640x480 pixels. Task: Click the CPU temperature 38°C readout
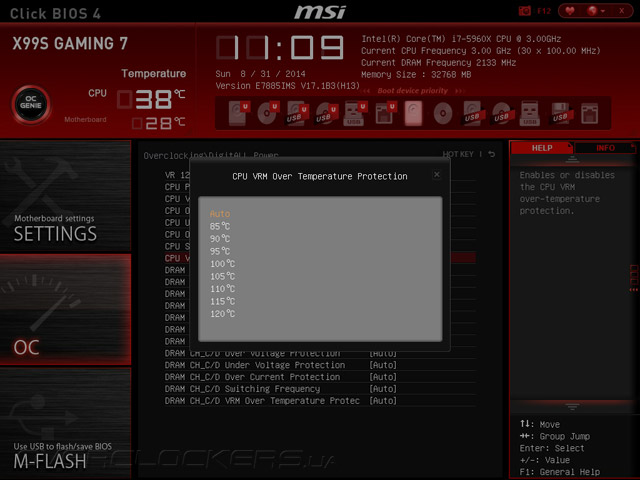click(151, 99)
